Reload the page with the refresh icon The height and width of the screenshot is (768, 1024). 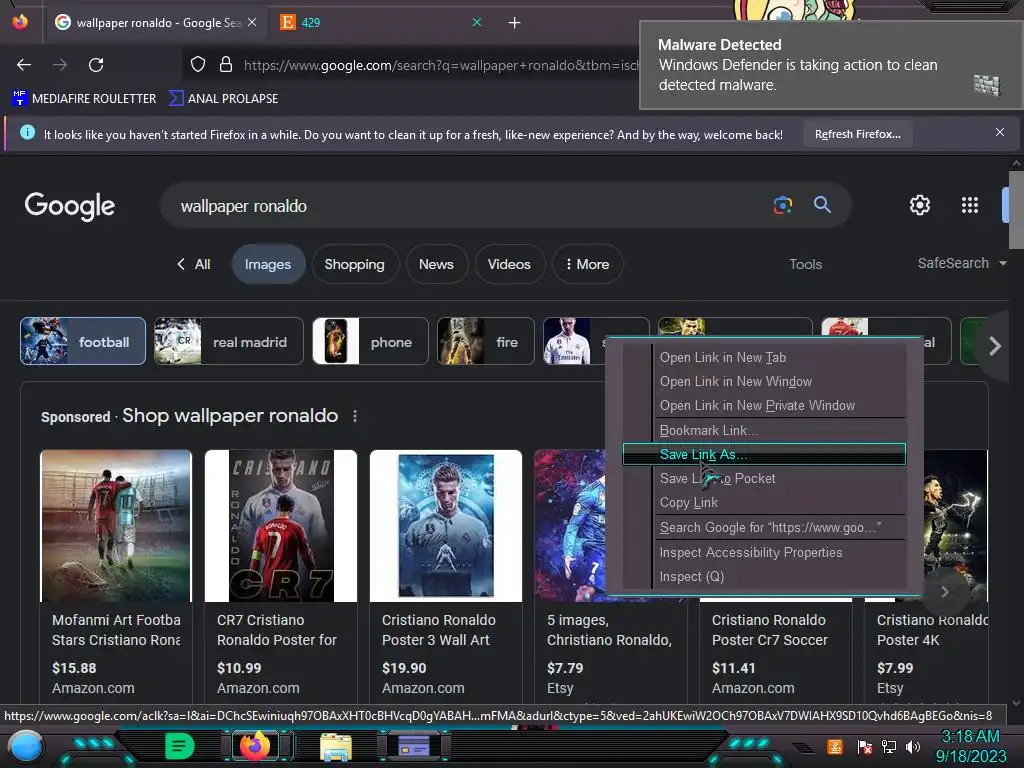click(96, 65)
